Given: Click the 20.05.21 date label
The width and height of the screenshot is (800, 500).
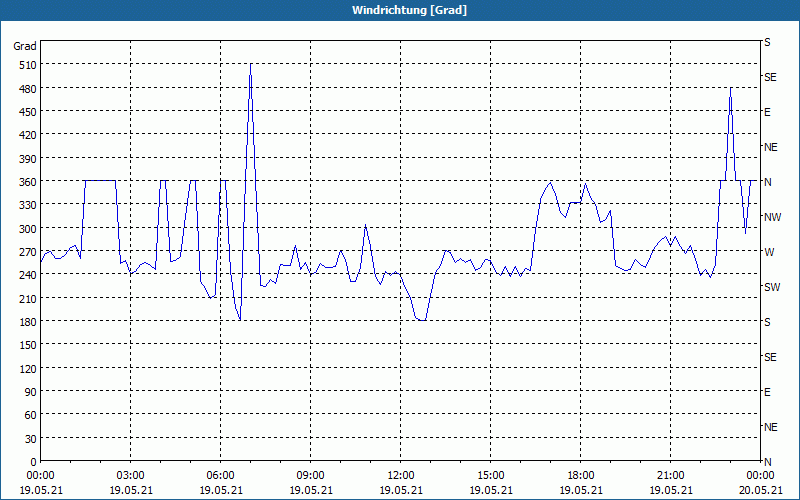Looking at the screenshot, I should [761, 490].
